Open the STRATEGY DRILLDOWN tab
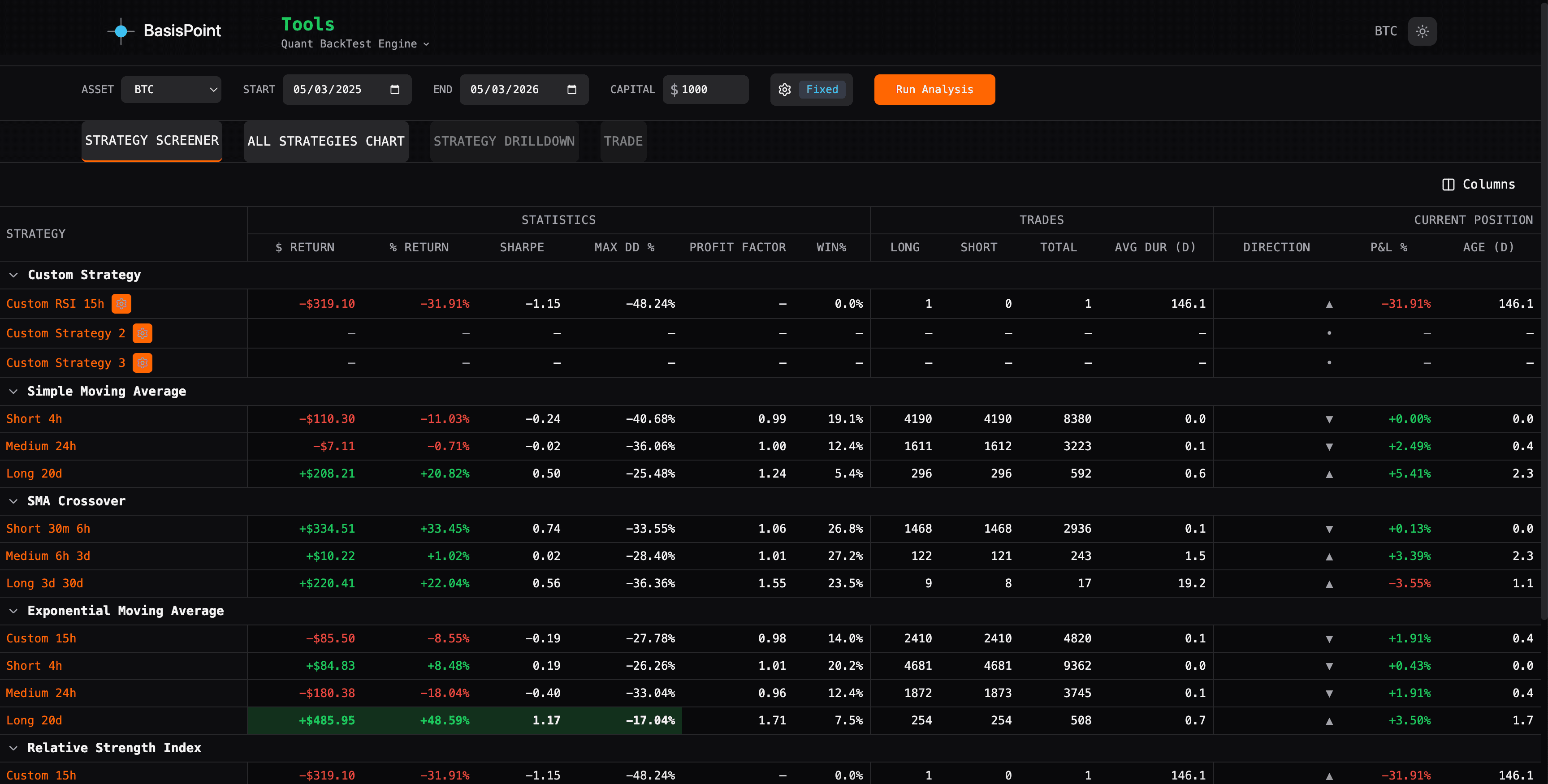Screen dimensions: 1548x784 tap(504, 141)
